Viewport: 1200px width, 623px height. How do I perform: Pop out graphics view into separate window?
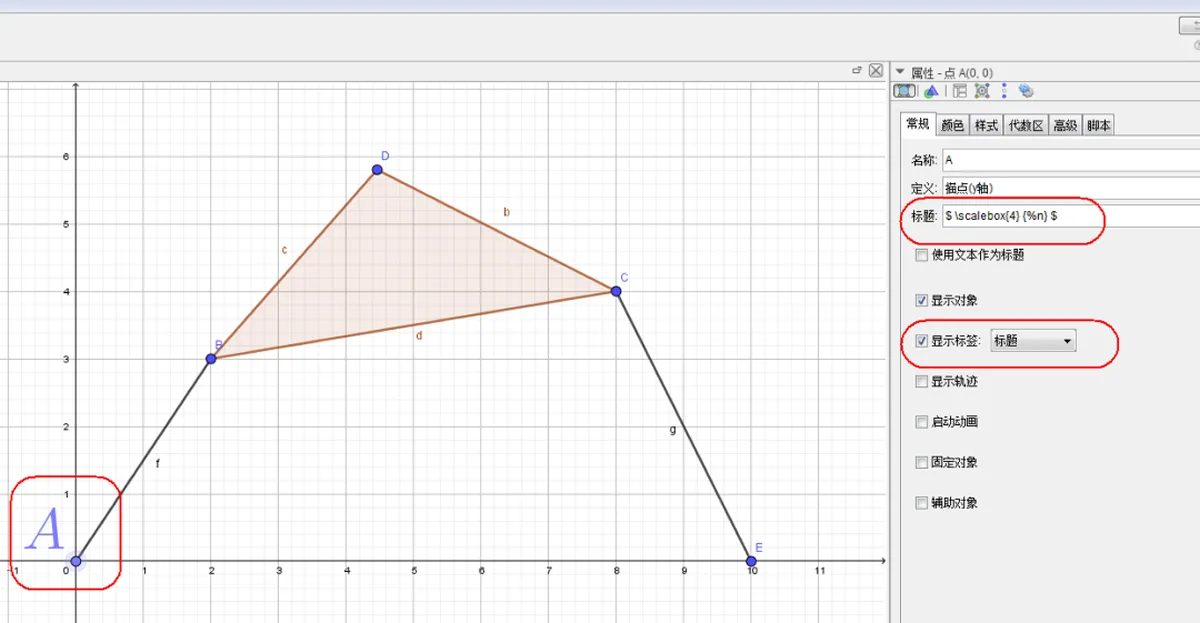(x=857, y=71)
